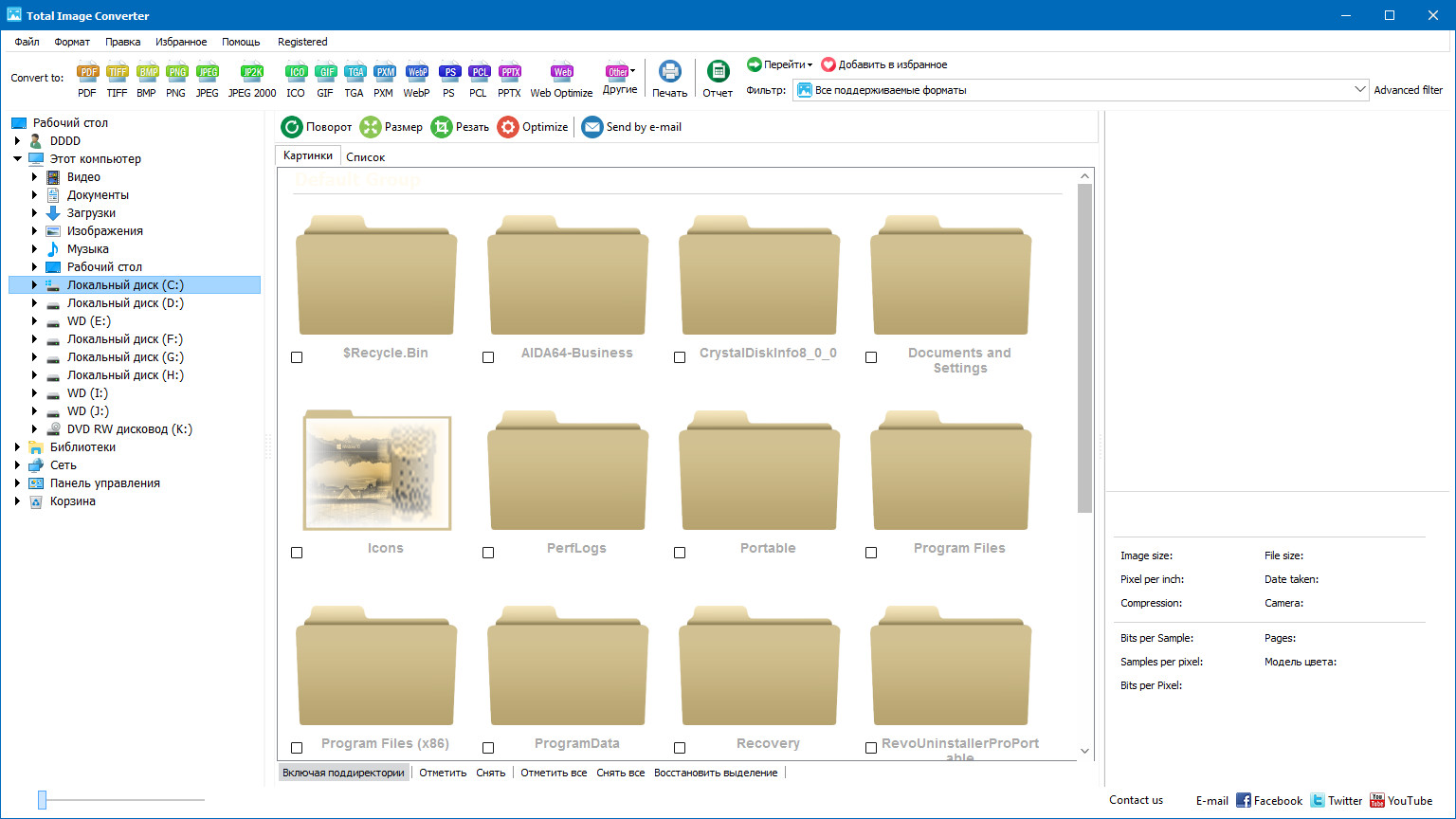The width and height of the screenshot is (1456, 819).
Task: Tick Documents and Settings checkbox
Action: [x=871, y=357]
